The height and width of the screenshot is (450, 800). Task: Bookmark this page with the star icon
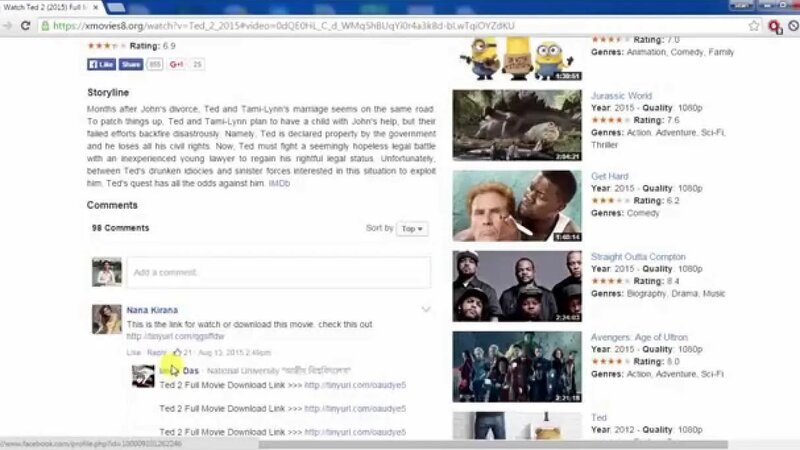click(754, 26)
